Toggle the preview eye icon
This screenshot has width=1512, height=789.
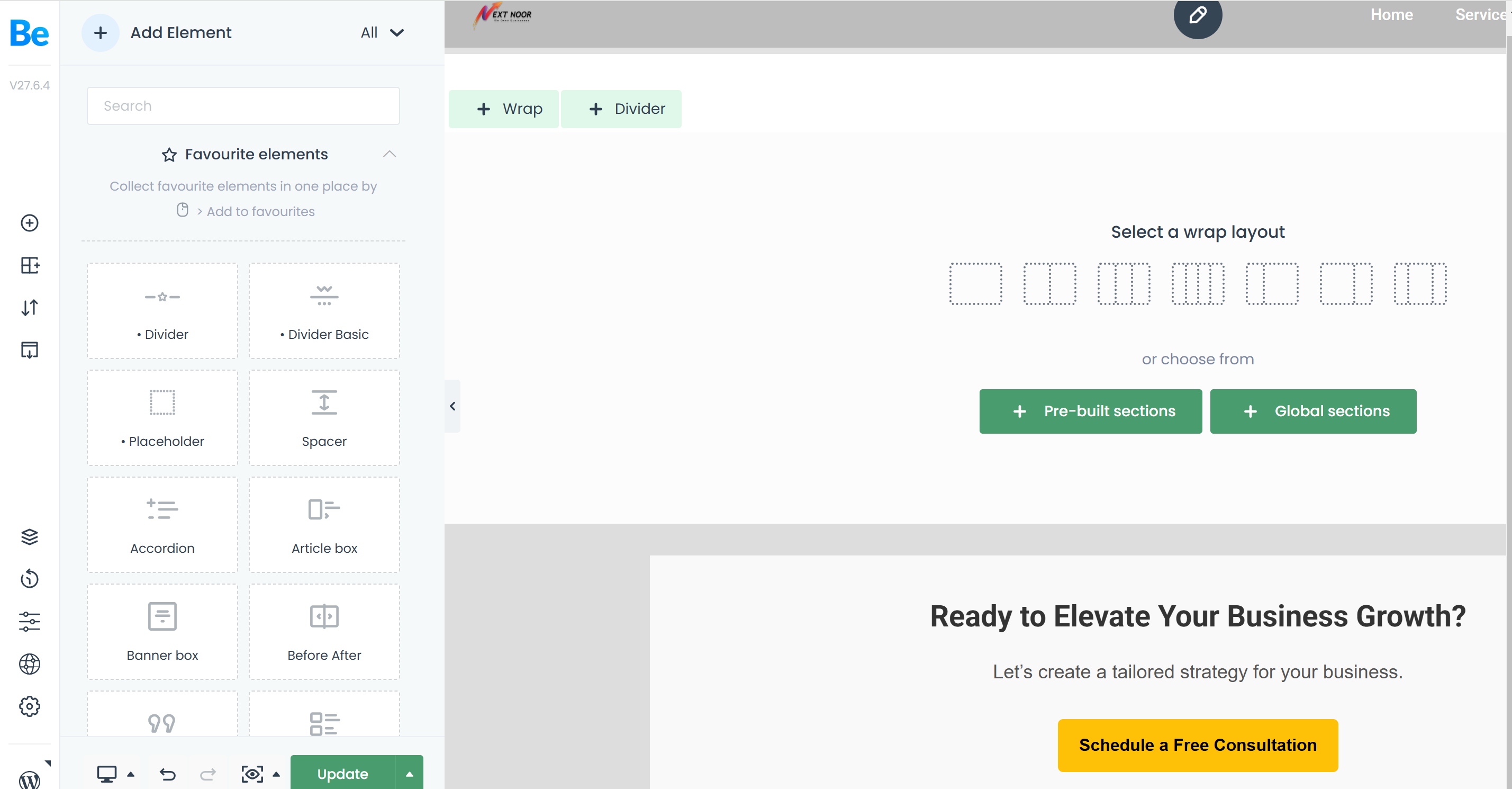252,774
